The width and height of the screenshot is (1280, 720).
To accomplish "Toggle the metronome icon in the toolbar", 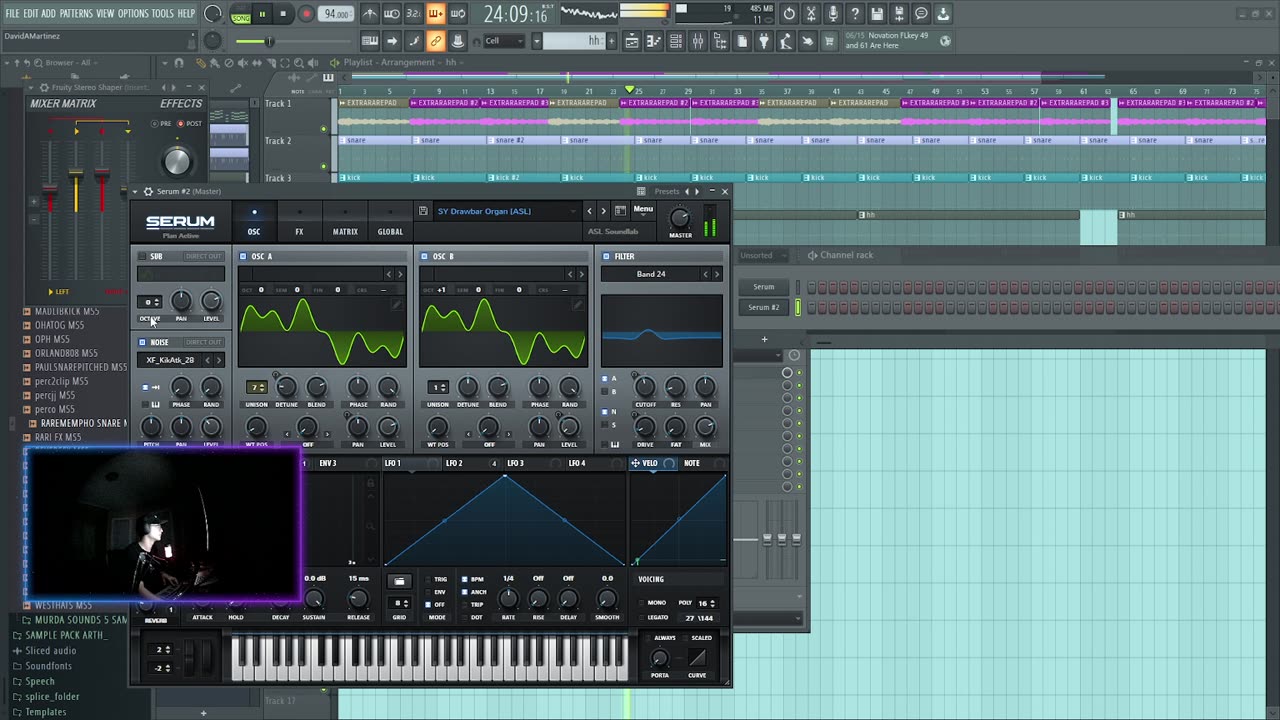I will 370,14.
